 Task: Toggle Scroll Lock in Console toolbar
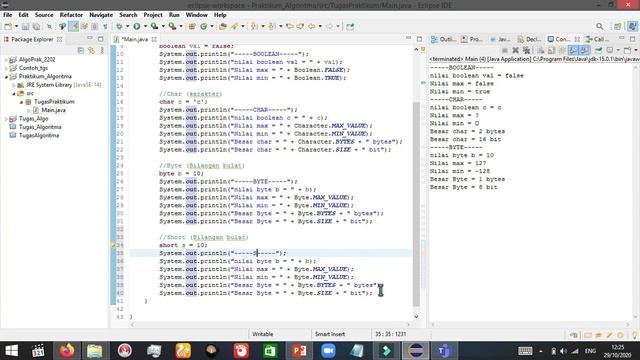(x=551, y=50)
